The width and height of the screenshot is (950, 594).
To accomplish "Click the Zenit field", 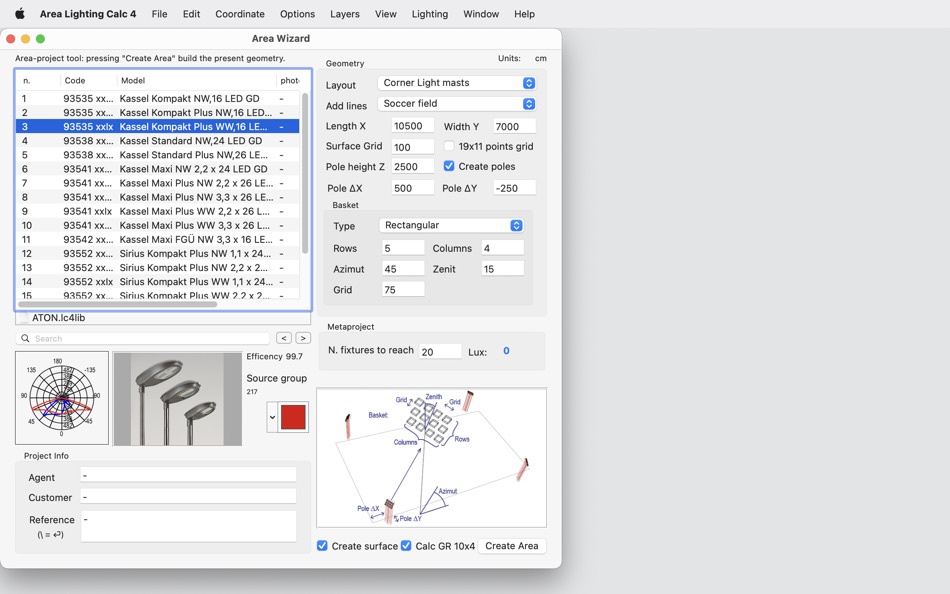I will [503, 269].
